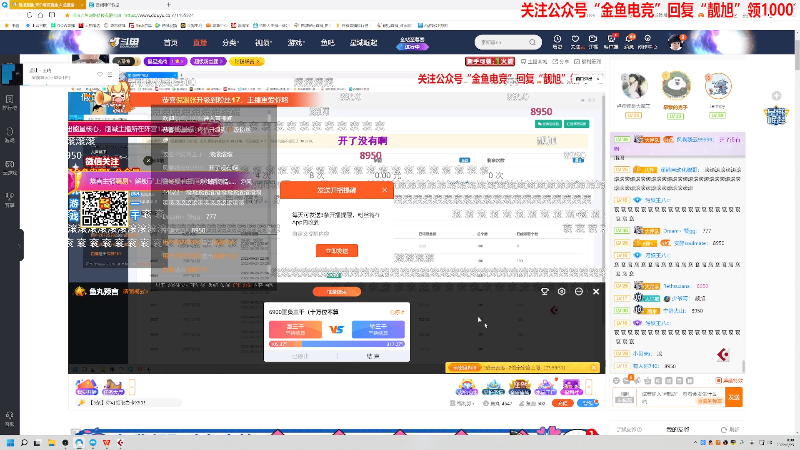Click the plus icon beside rankings
Screen dimensions: 800x450
(x=776, y=96)
